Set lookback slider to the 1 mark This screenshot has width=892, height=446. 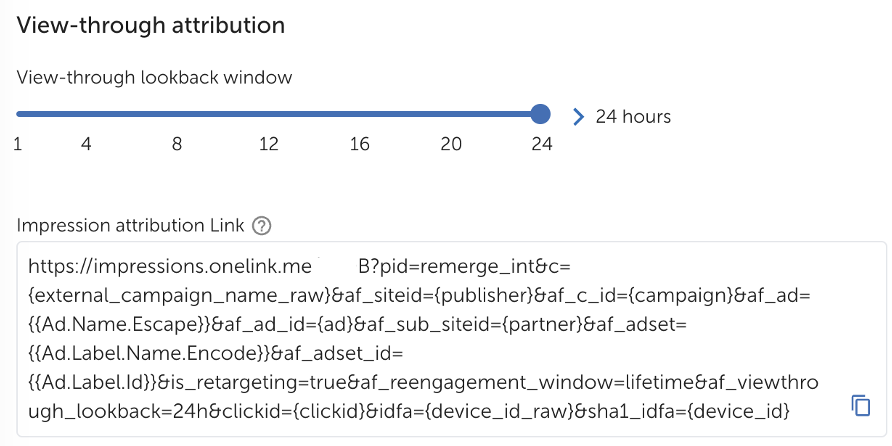coord(18,114)
